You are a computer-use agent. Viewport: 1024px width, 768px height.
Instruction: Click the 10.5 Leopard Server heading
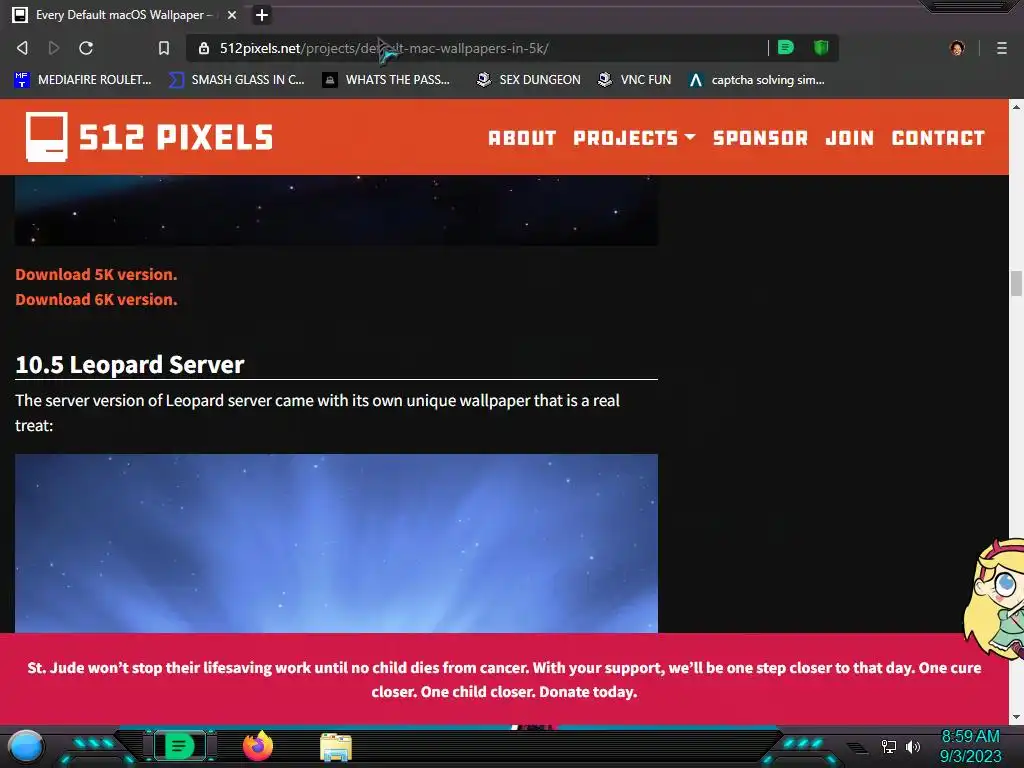pos(129,364)
